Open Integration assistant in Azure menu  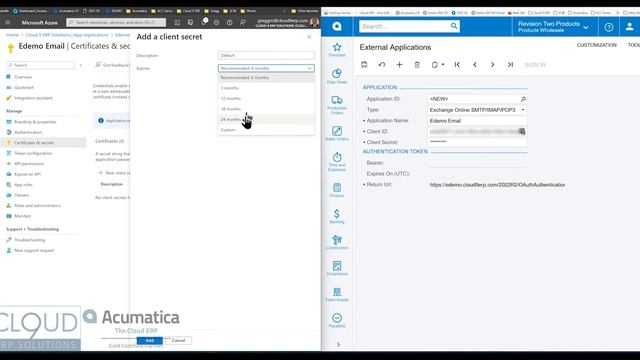click(33, 98)
